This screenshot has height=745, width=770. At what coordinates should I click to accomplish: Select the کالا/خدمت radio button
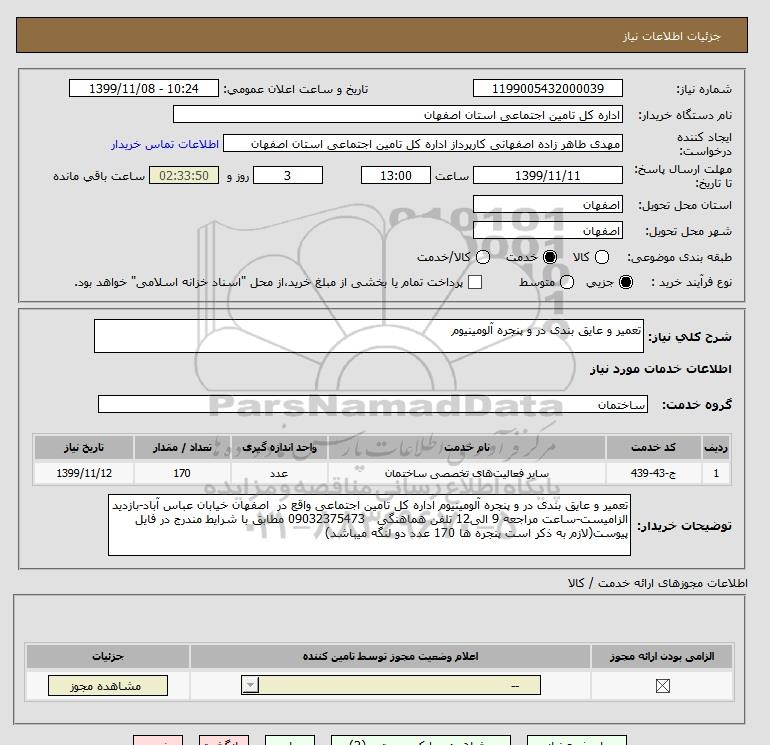pyautogui.click(x=483, y=257)
